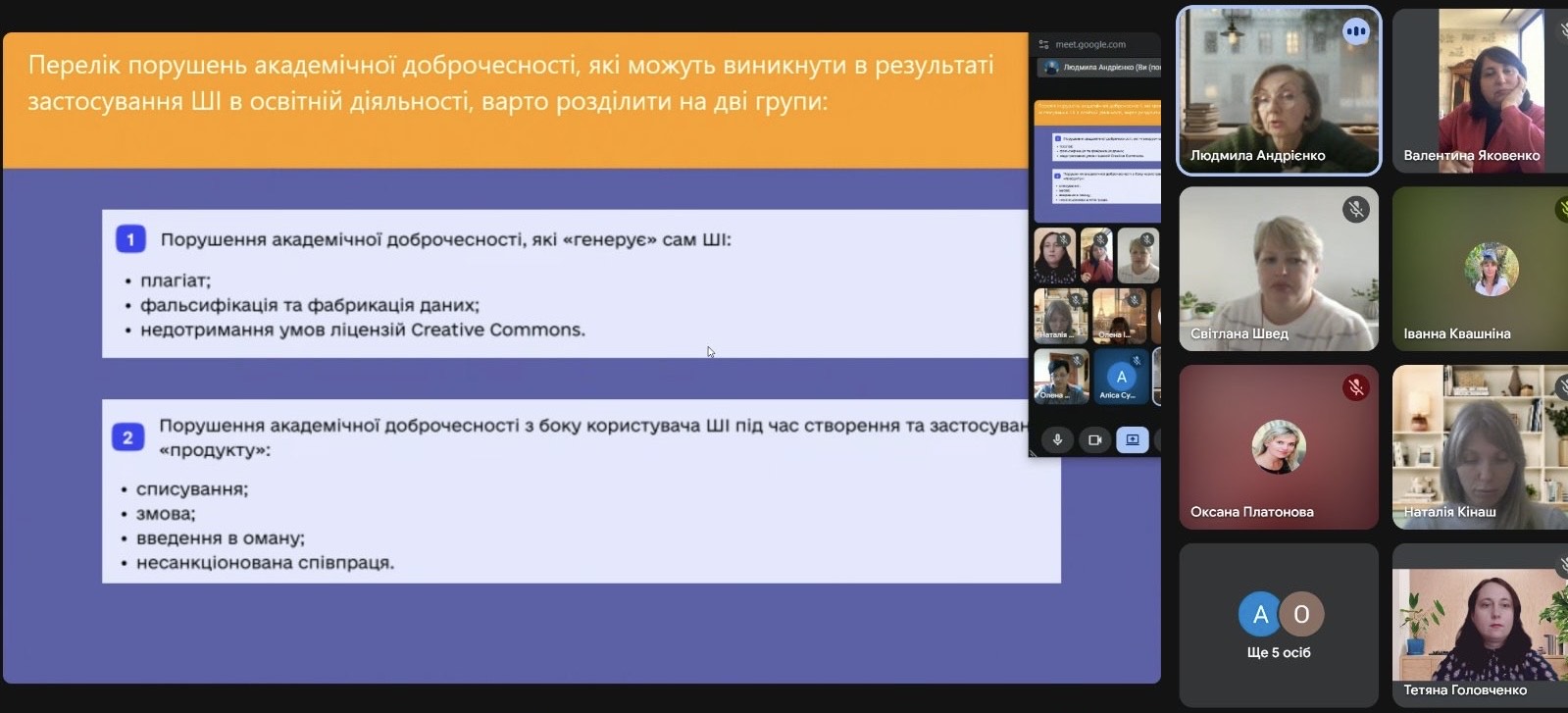Click the blue number 2 badge on the slide
The width and height of the screenshot is (1568, 713).
(127, 437)
